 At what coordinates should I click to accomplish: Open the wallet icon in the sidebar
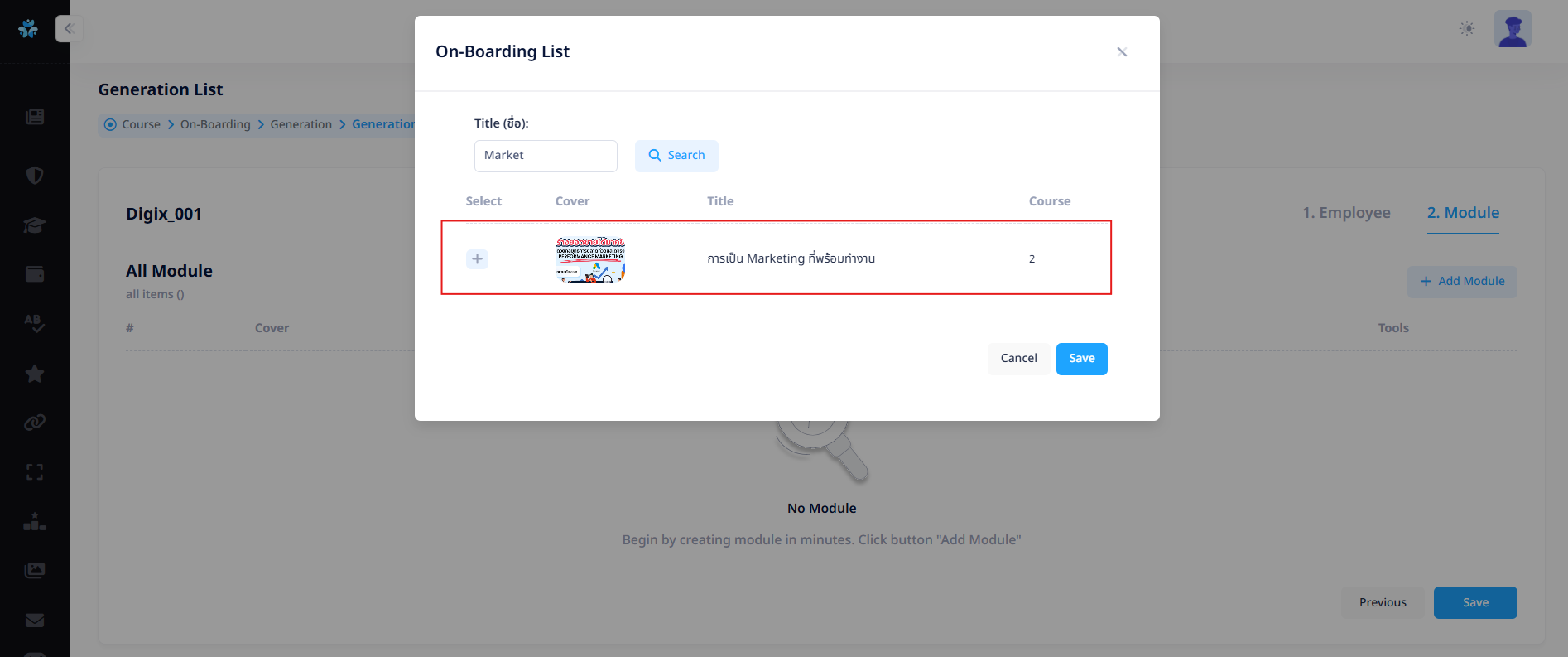click(35, 274)
